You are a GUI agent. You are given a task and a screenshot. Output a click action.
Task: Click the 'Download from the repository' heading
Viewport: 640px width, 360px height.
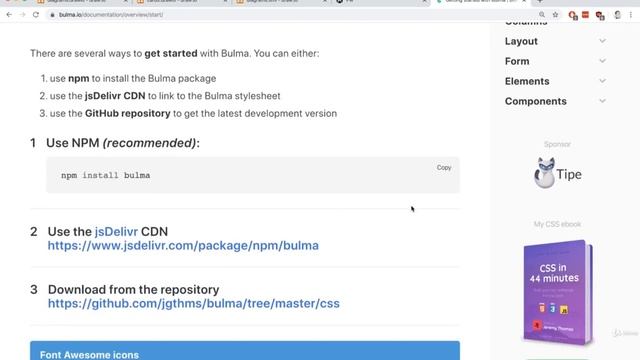(x=133, y=289)
